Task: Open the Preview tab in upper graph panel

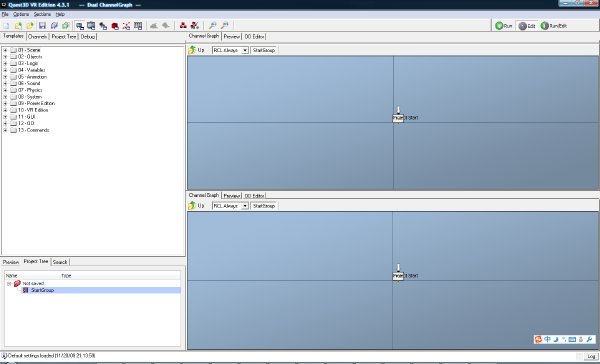Action: [x=232, y=37]
